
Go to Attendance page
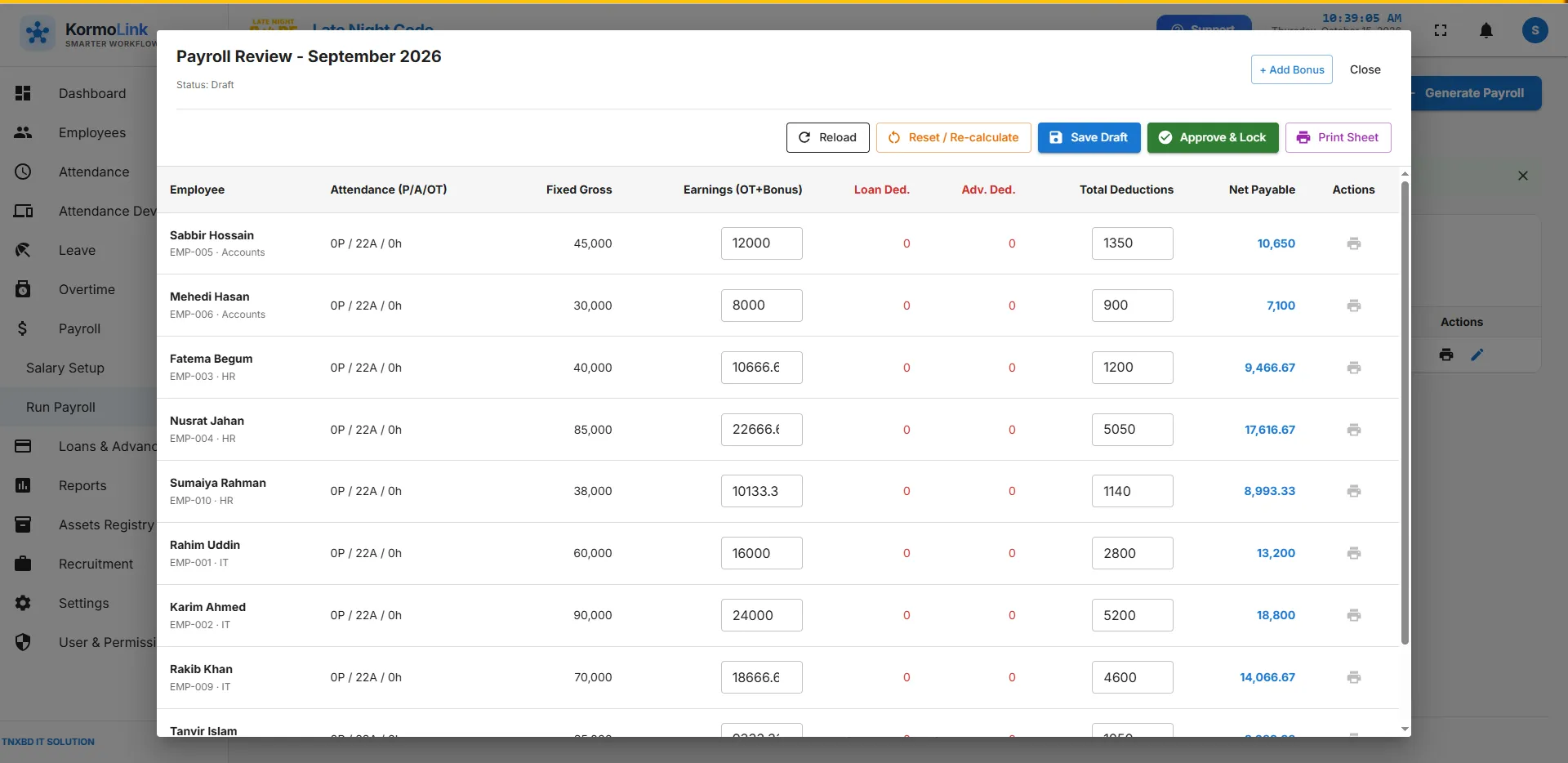tap(94, 172)
